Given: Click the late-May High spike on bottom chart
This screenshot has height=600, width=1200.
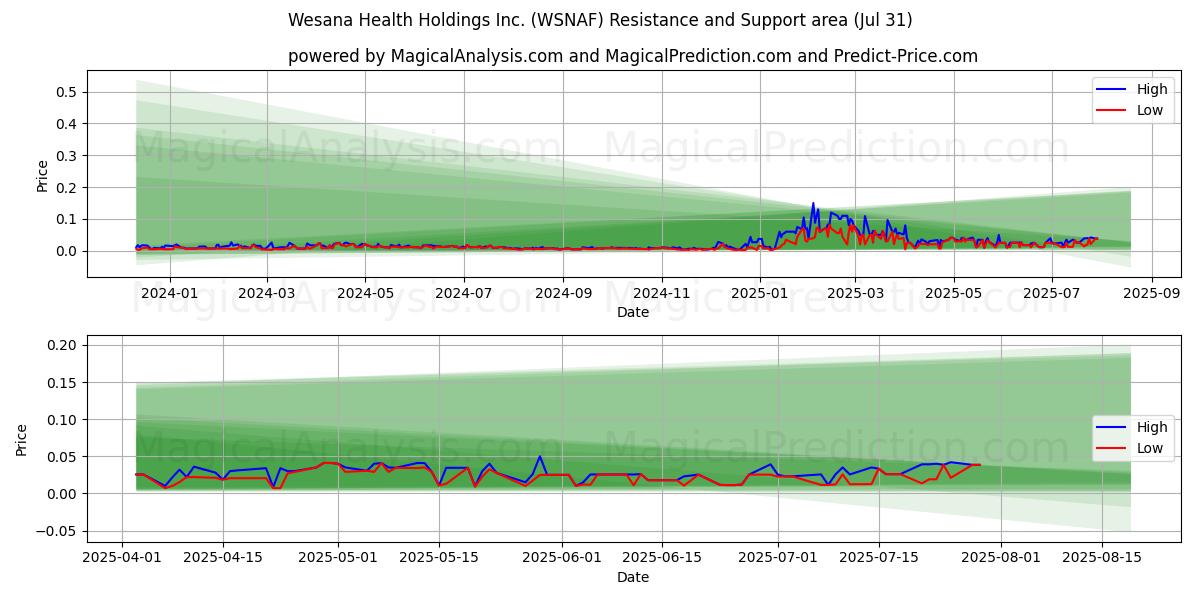Looking at the screenshot, I should 540,457.
